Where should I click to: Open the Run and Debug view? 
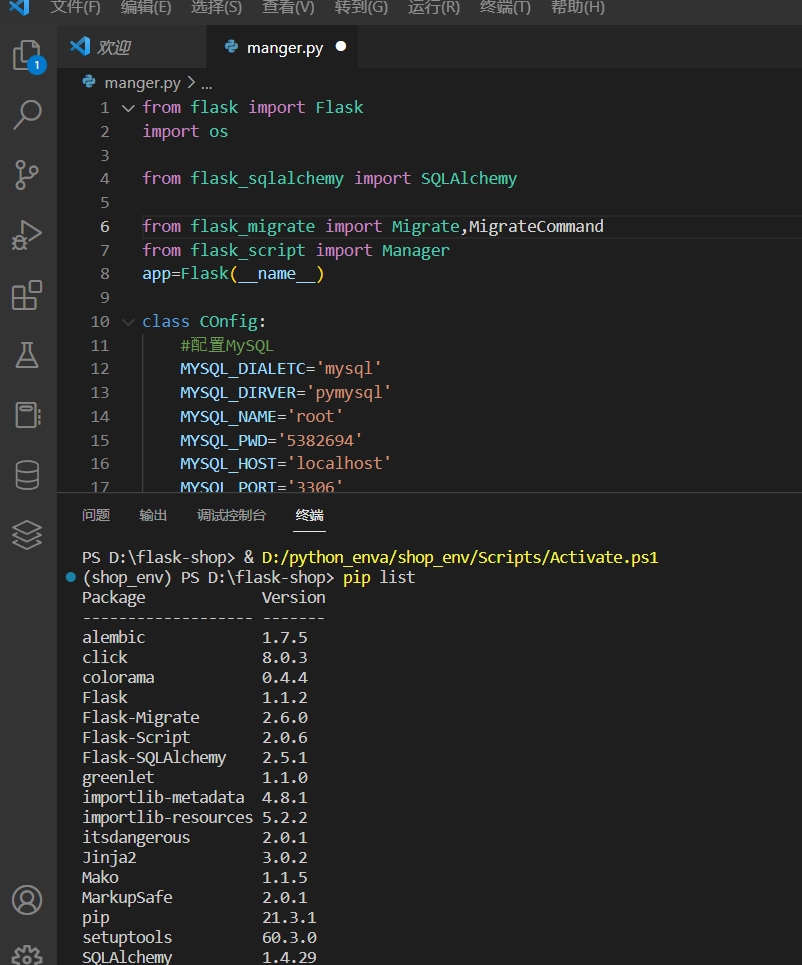click(x=26, y=234)
